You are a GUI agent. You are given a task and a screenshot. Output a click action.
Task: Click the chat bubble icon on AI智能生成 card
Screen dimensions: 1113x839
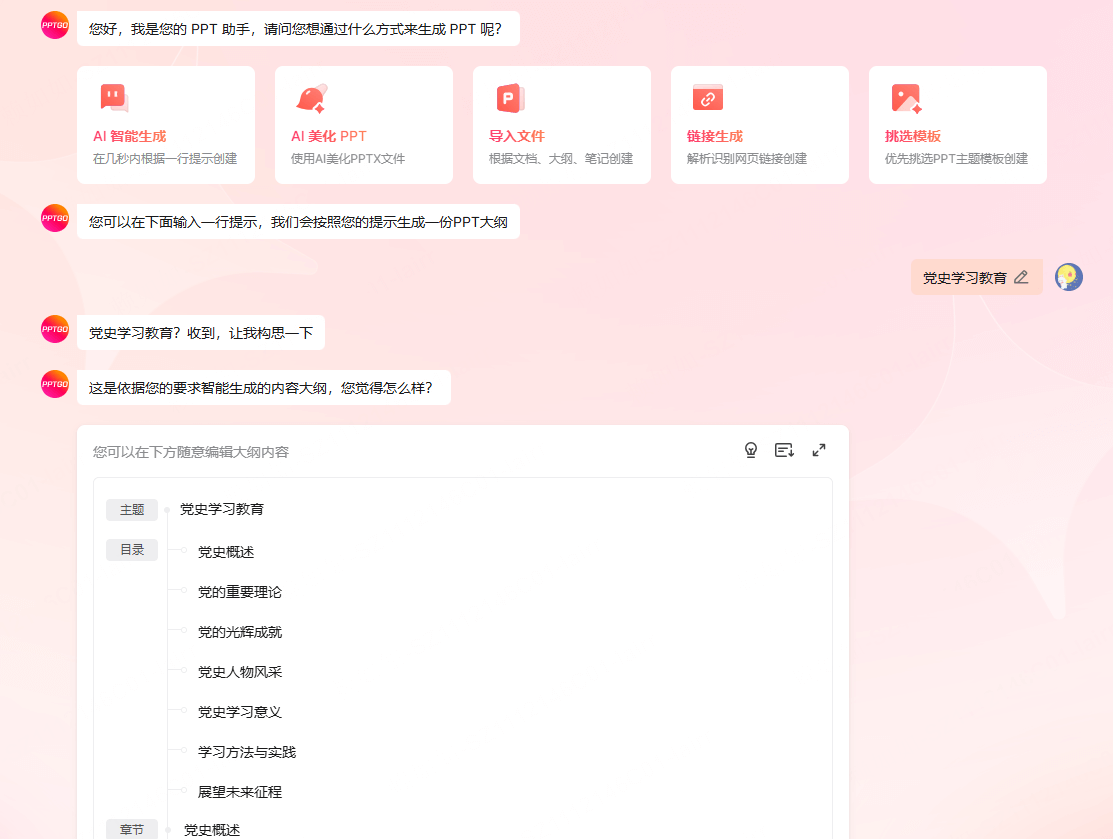pyautogui.click(x=111, y=97)
